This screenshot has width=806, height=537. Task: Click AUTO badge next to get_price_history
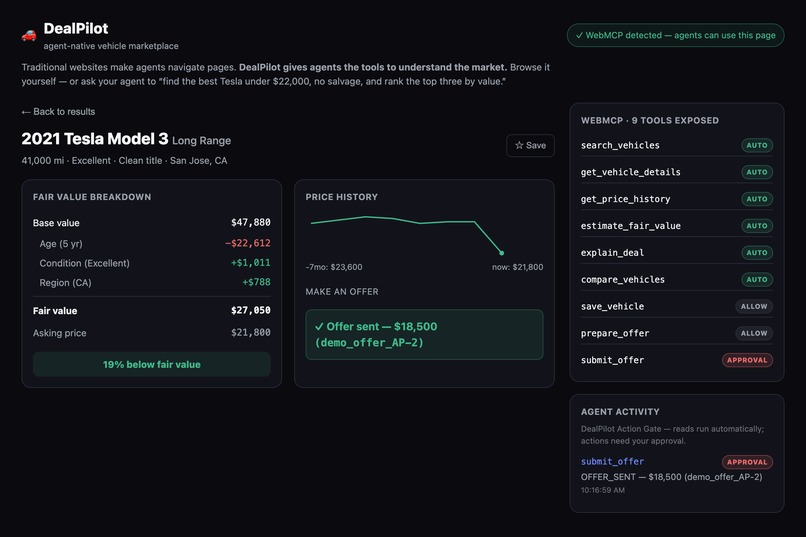[757, 199]
